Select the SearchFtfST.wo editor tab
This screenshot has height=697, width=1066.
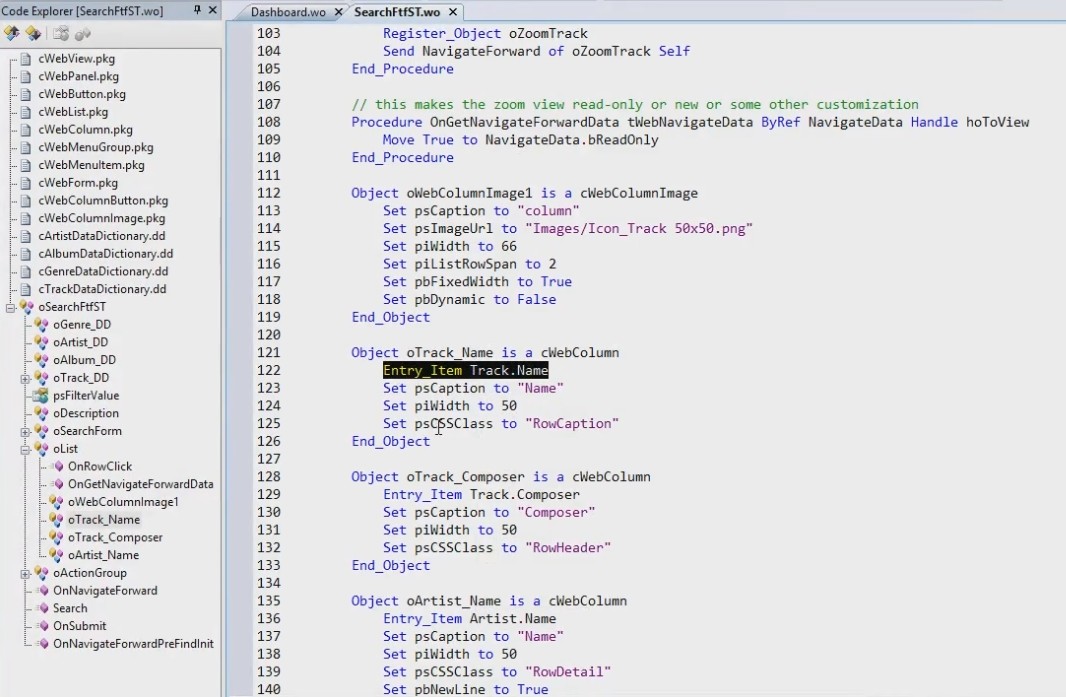click(x=396, y=13)
